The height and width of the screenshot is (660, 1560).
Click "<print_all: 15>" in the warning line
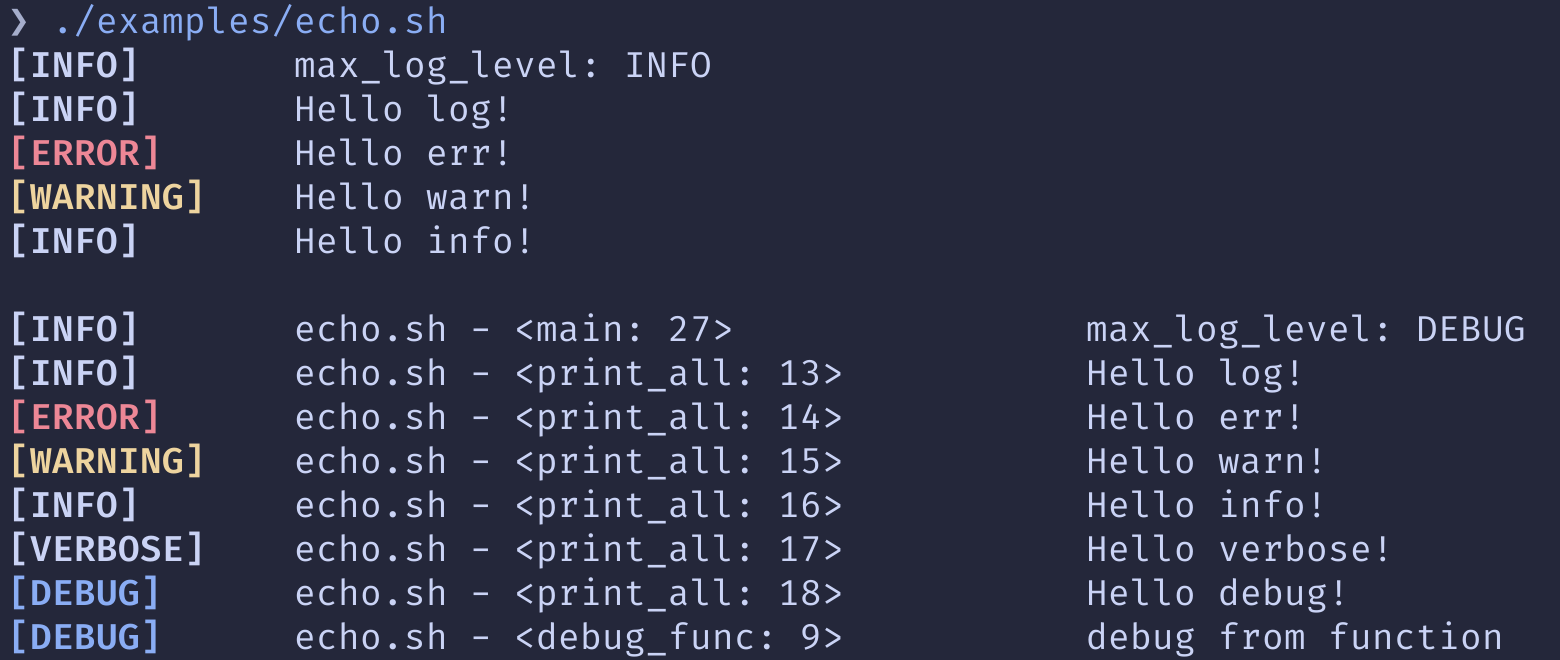coord(680,461)
